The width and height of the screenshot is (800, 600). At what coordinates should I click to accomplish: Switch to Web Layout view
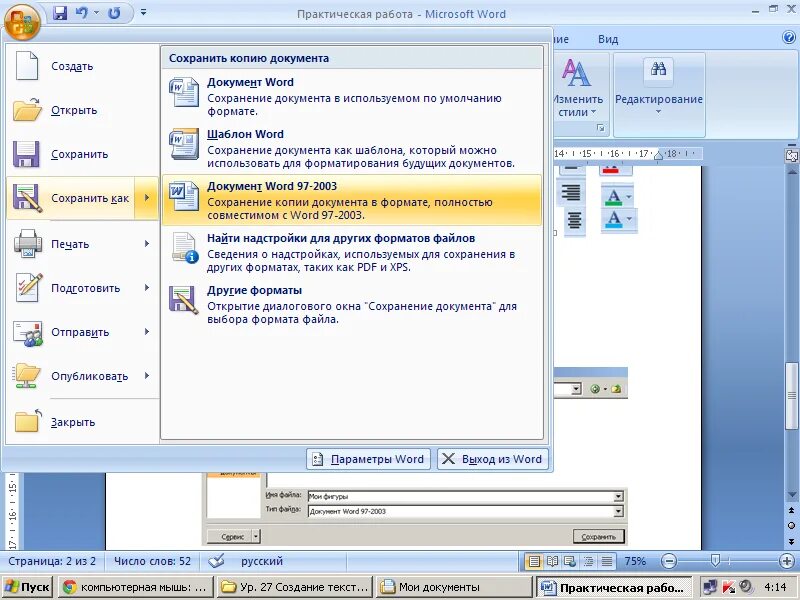point(570,562)
